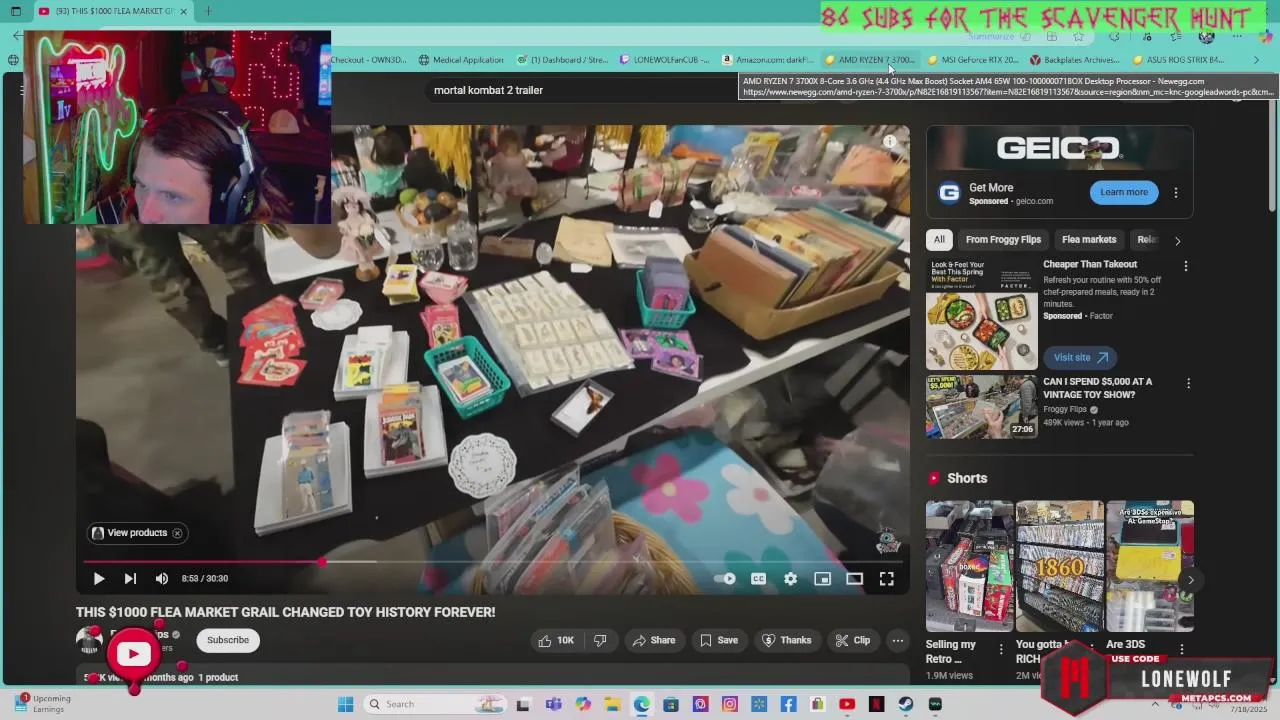Open options for Selling my Retro short

pos(1001,650)
